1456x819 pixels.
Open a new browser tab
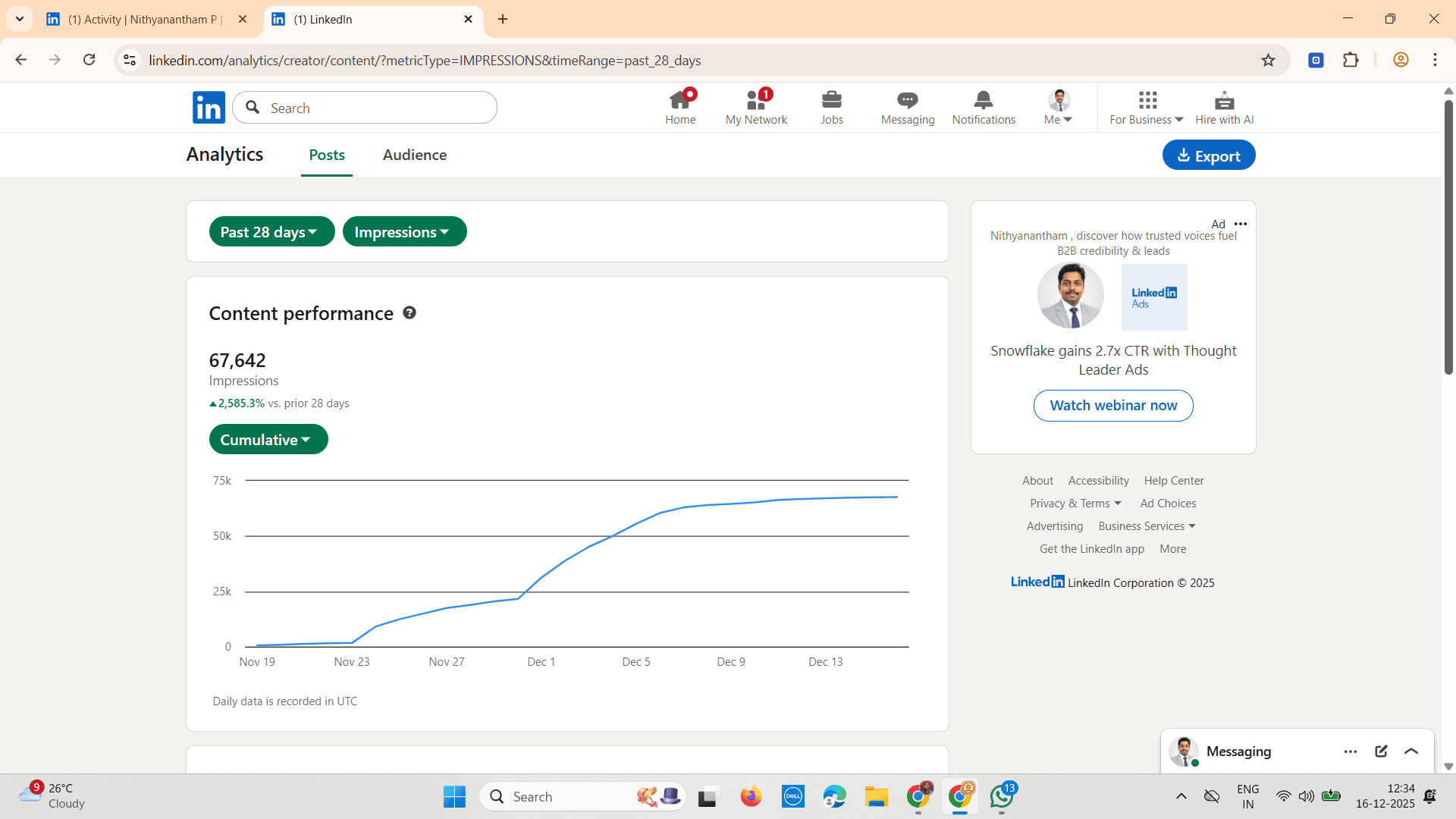pyautogui.click(x=503, y=19)
